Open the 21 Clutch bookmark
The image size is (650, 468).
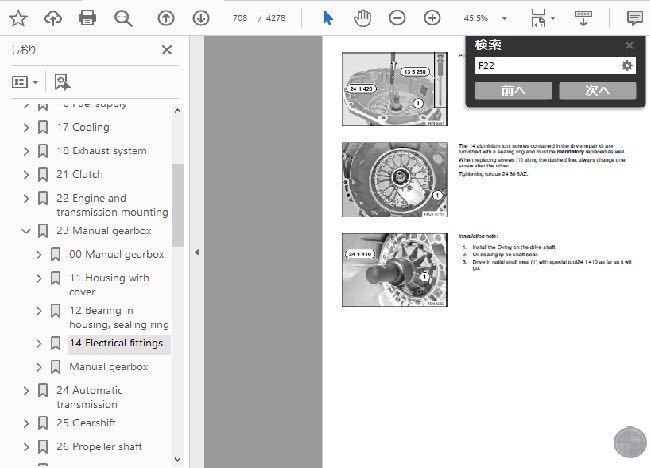click(x=79, y=175)
